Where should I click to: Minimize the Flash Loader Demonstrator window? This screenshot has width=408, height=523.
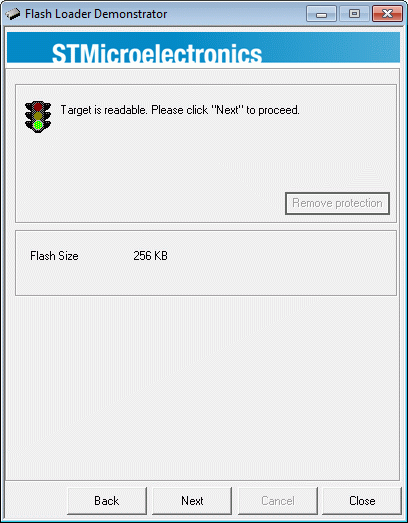pos(321,14)
